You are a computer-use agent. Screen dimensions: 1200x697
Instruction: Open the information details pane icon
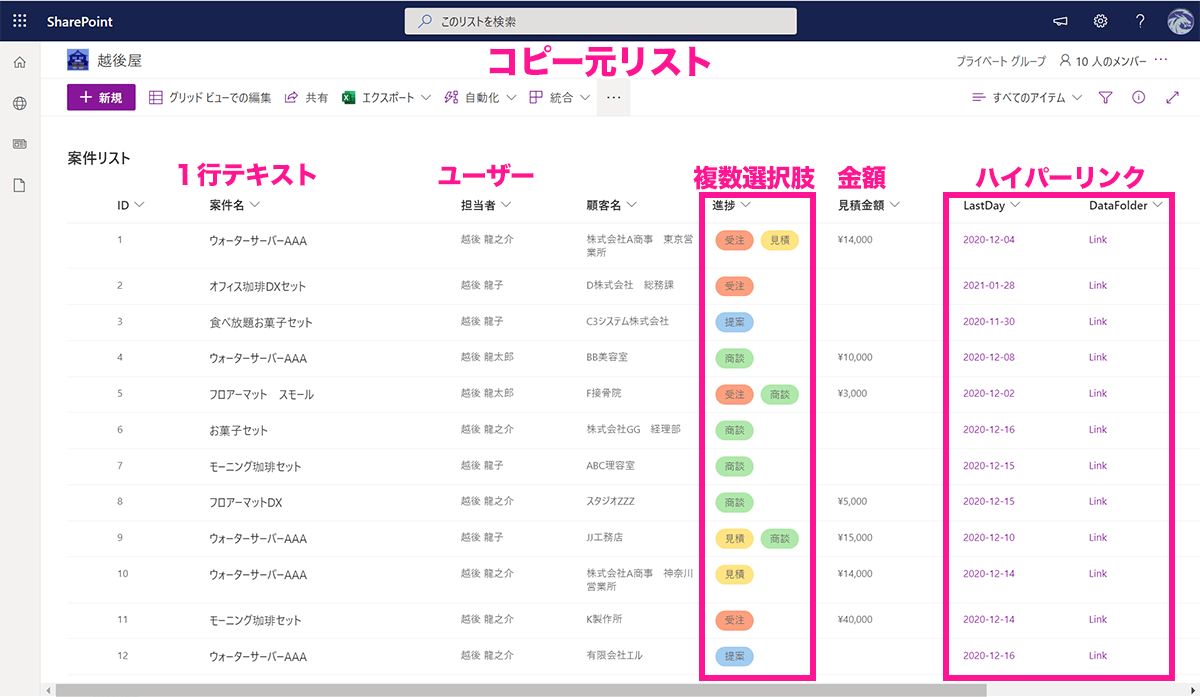(x=1138, y=98)
